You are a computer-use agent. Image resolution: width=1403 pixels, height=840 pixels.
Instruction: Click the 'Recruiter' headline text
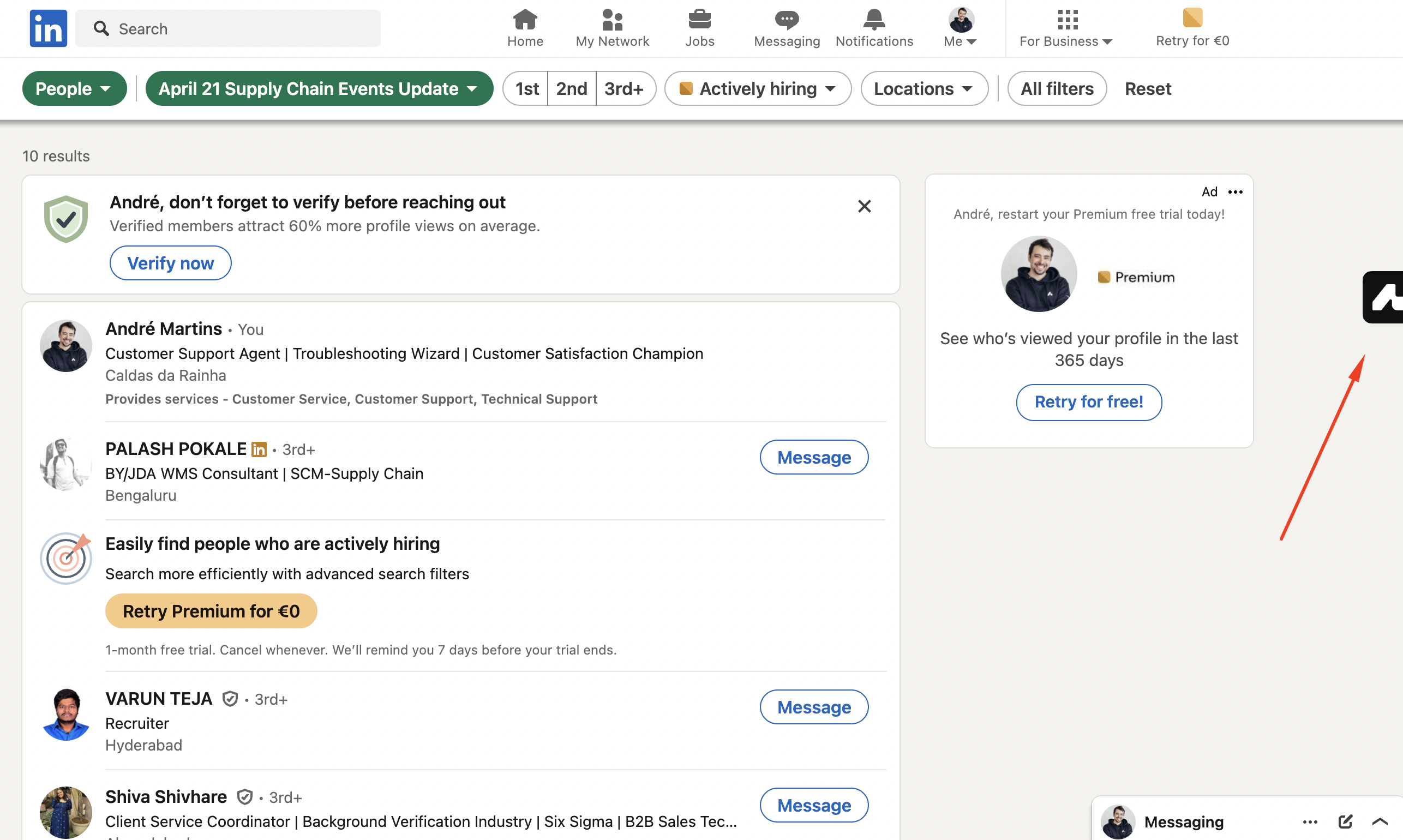(x=137, y=723)
